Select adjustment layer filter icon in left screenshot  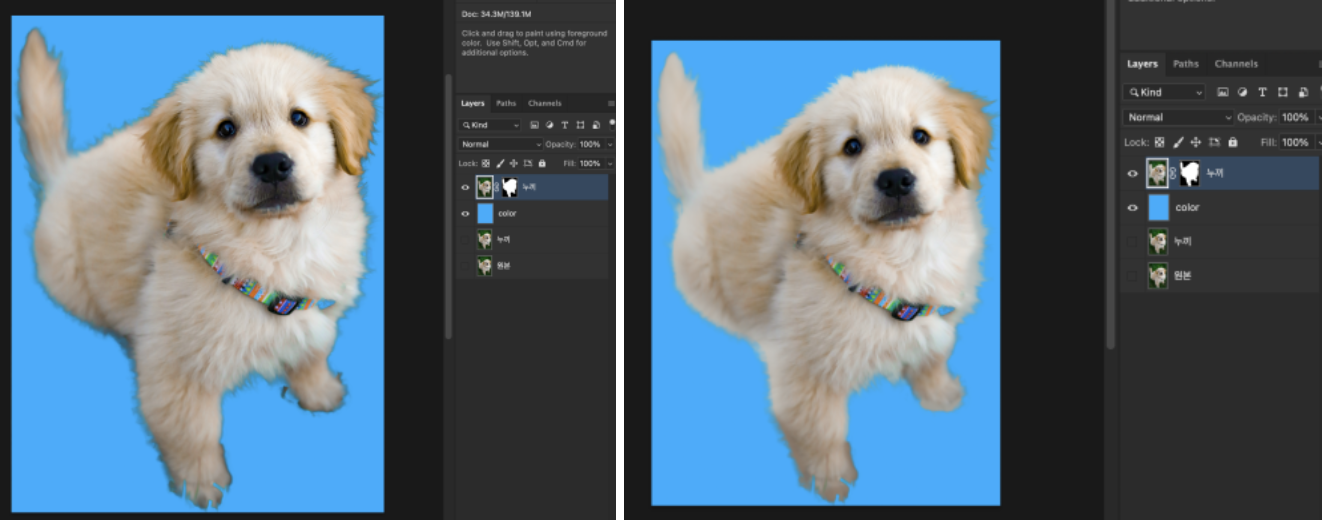pyautogui.click(x=549, y=125)
